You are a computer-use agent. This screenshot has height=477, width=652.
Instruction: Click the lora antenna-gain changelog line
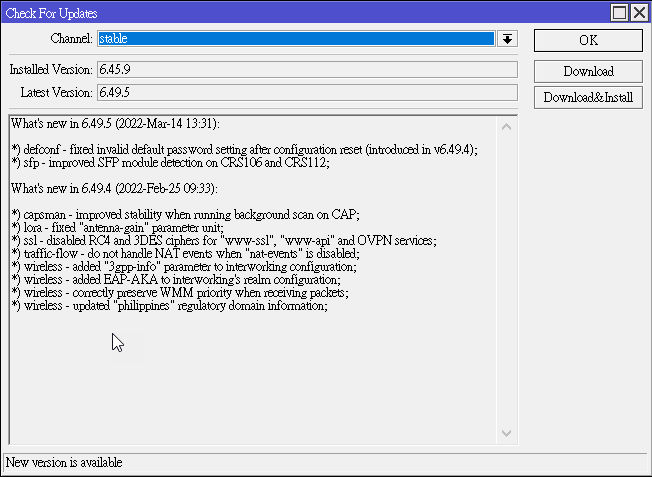click(117, 228)
